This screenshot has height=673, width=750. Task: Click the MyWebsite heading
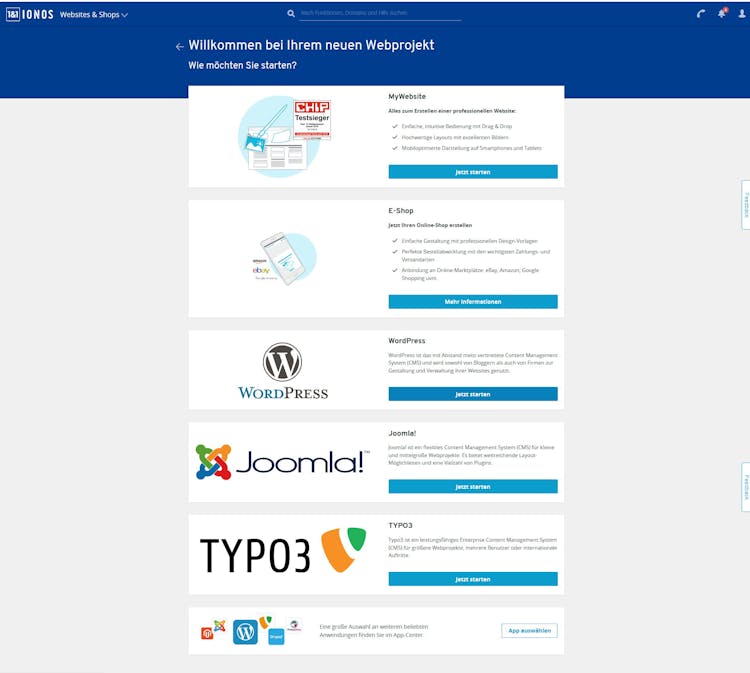click(x=407, y=97)
